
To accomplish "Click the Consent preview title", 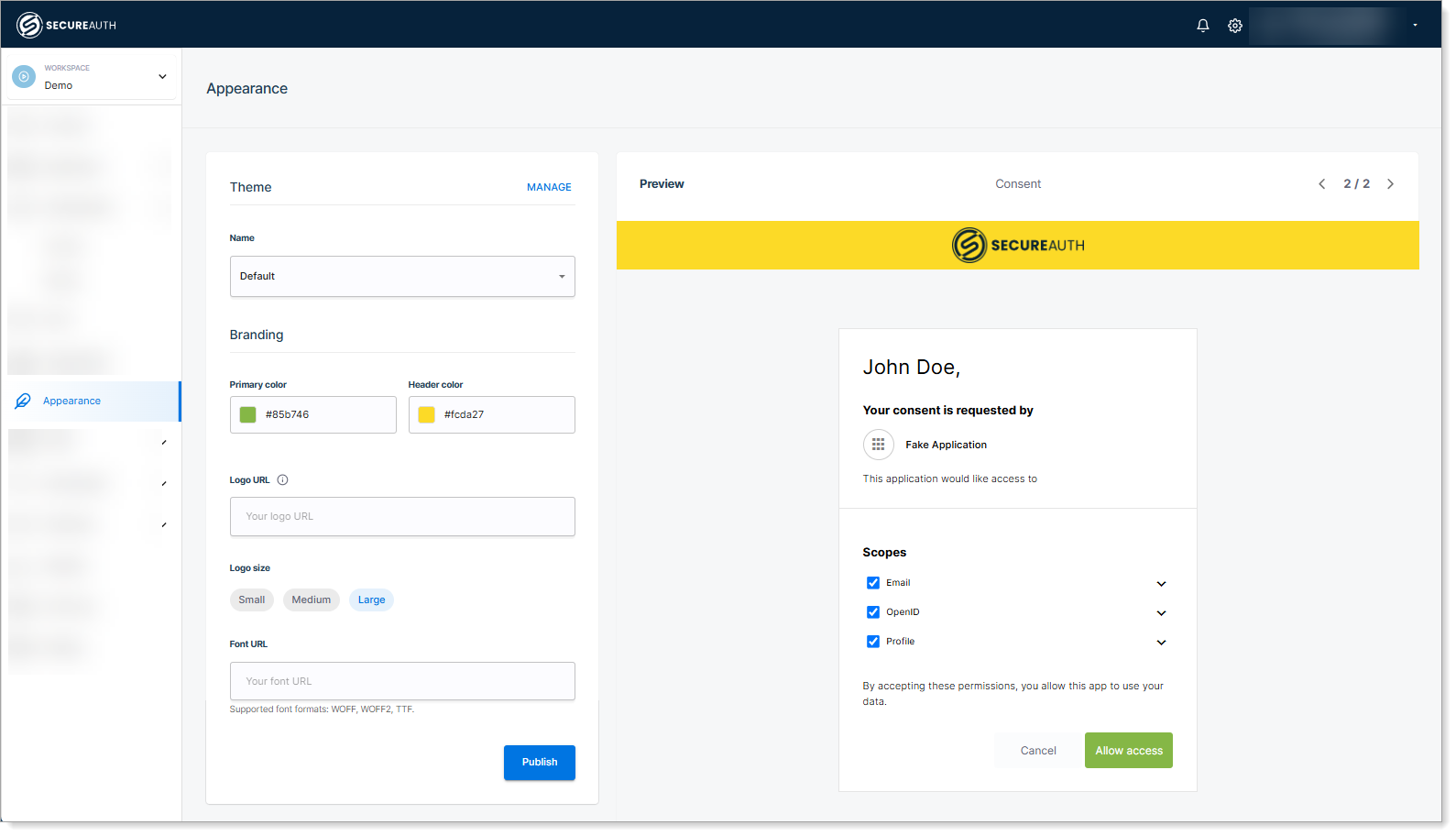I will point(1018,184).
